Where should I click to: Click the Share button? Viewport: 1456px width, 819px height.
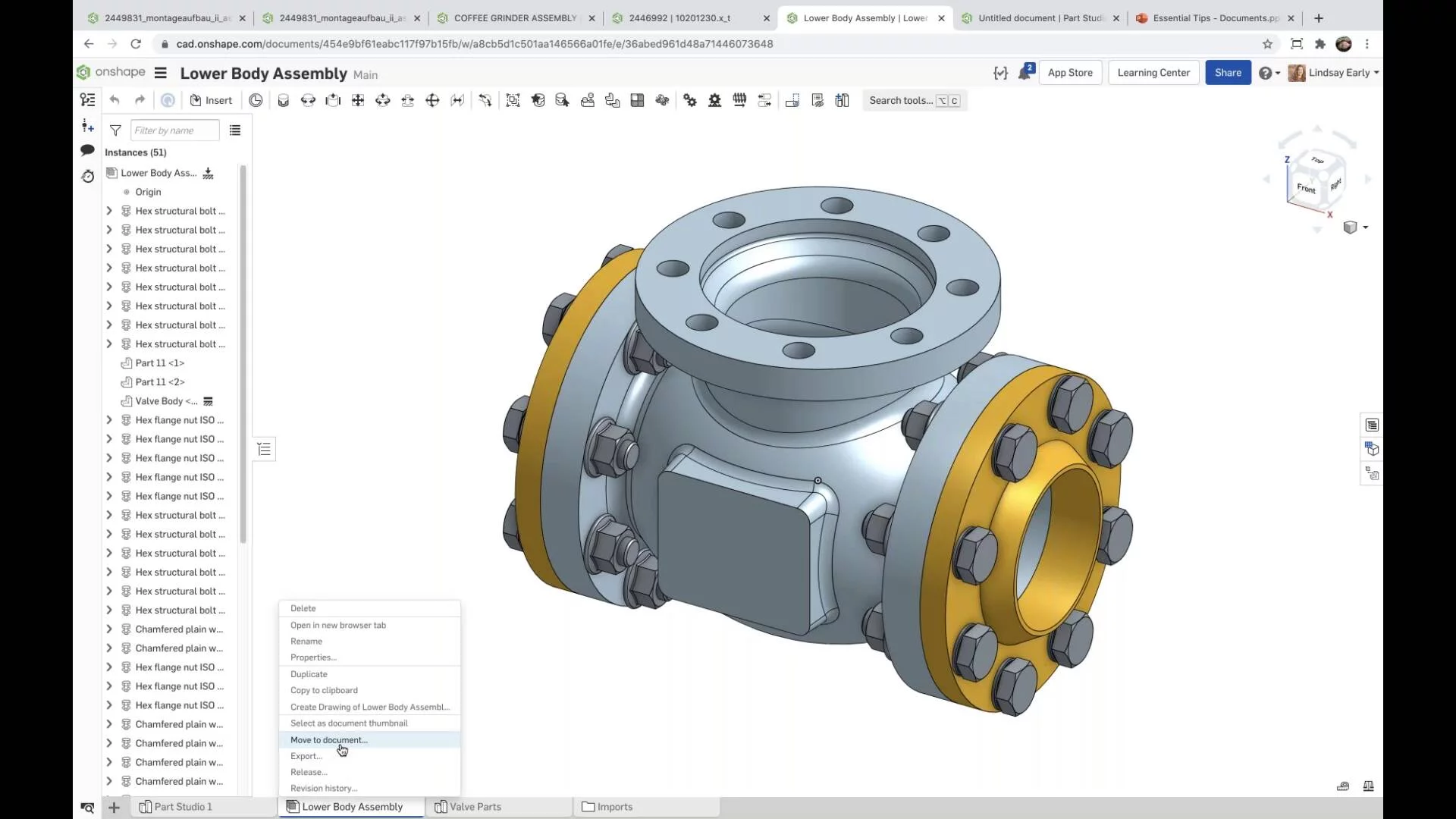click(x=1228, y=73)
